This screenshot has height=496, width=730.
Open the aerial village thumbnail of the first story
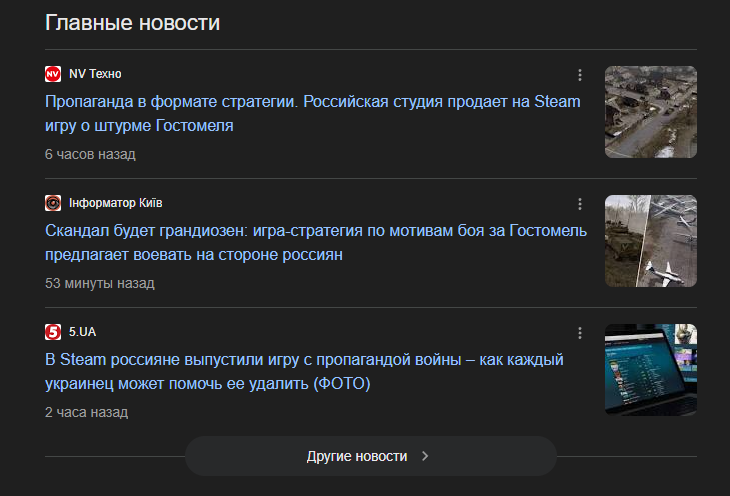(x=650, y=112)
